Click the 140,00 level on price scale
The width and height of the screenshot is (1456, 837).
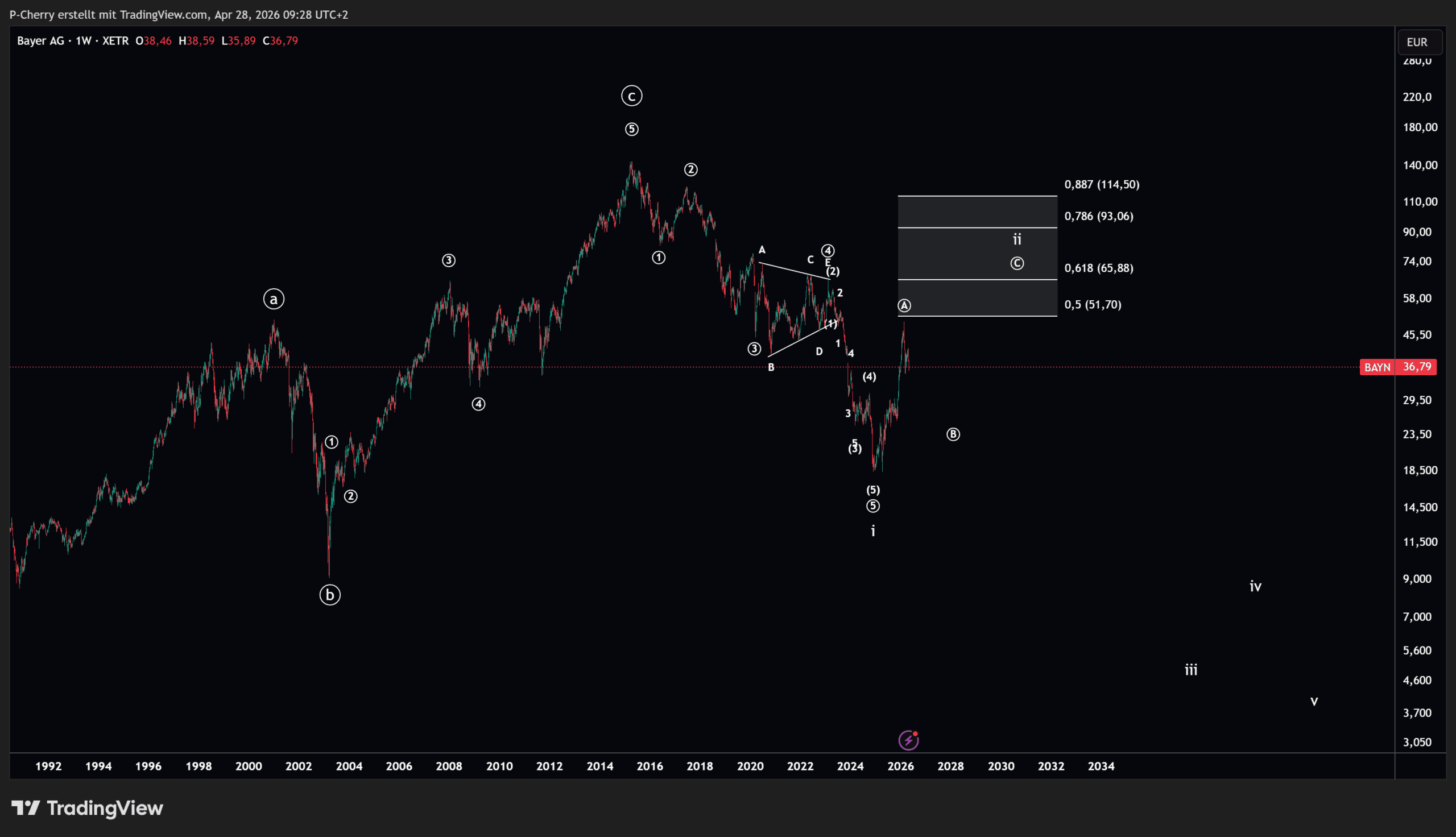[1420, 165]
